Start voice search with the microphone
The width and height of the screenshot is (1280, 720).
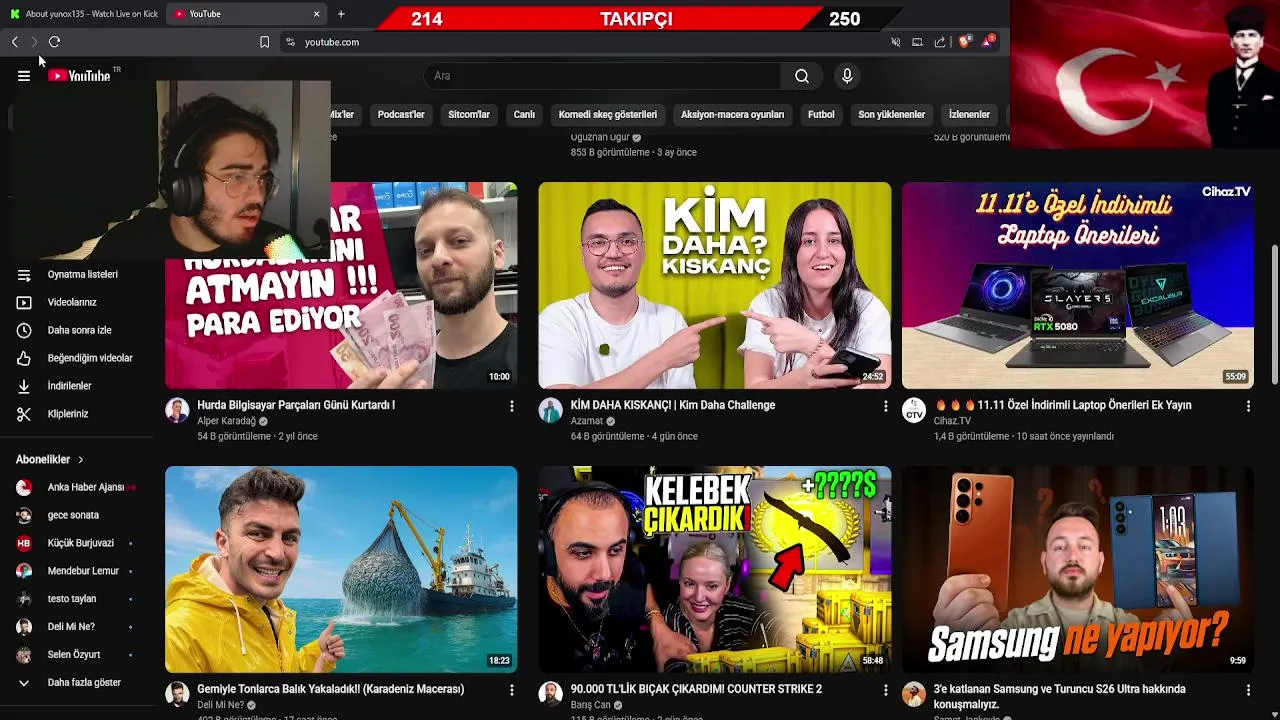click(x=847, y=76)
